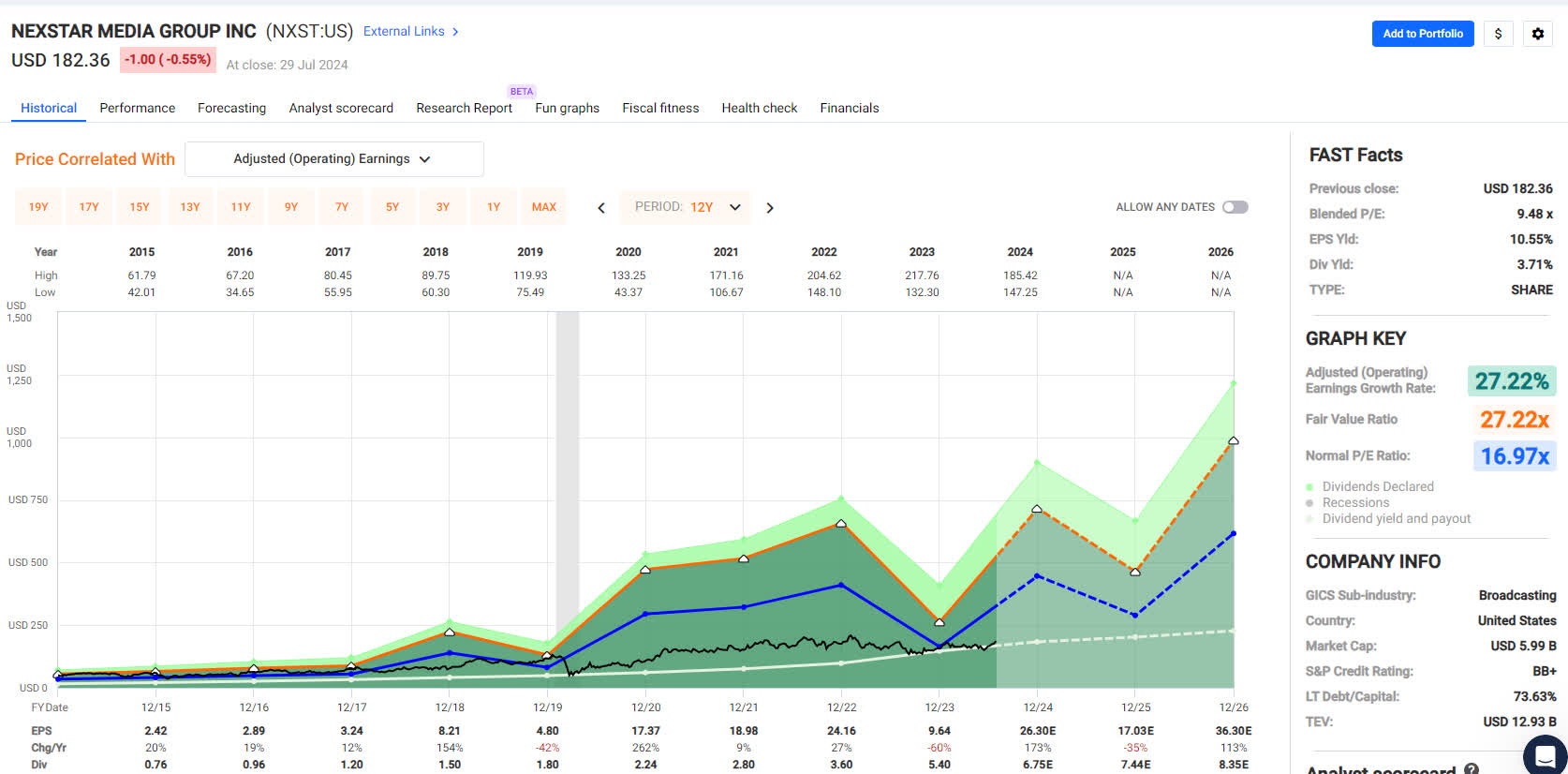The width and height of the screenshot is (1568, 774).
Task: Switch to the Historical tab
Action: click(49, 108)
